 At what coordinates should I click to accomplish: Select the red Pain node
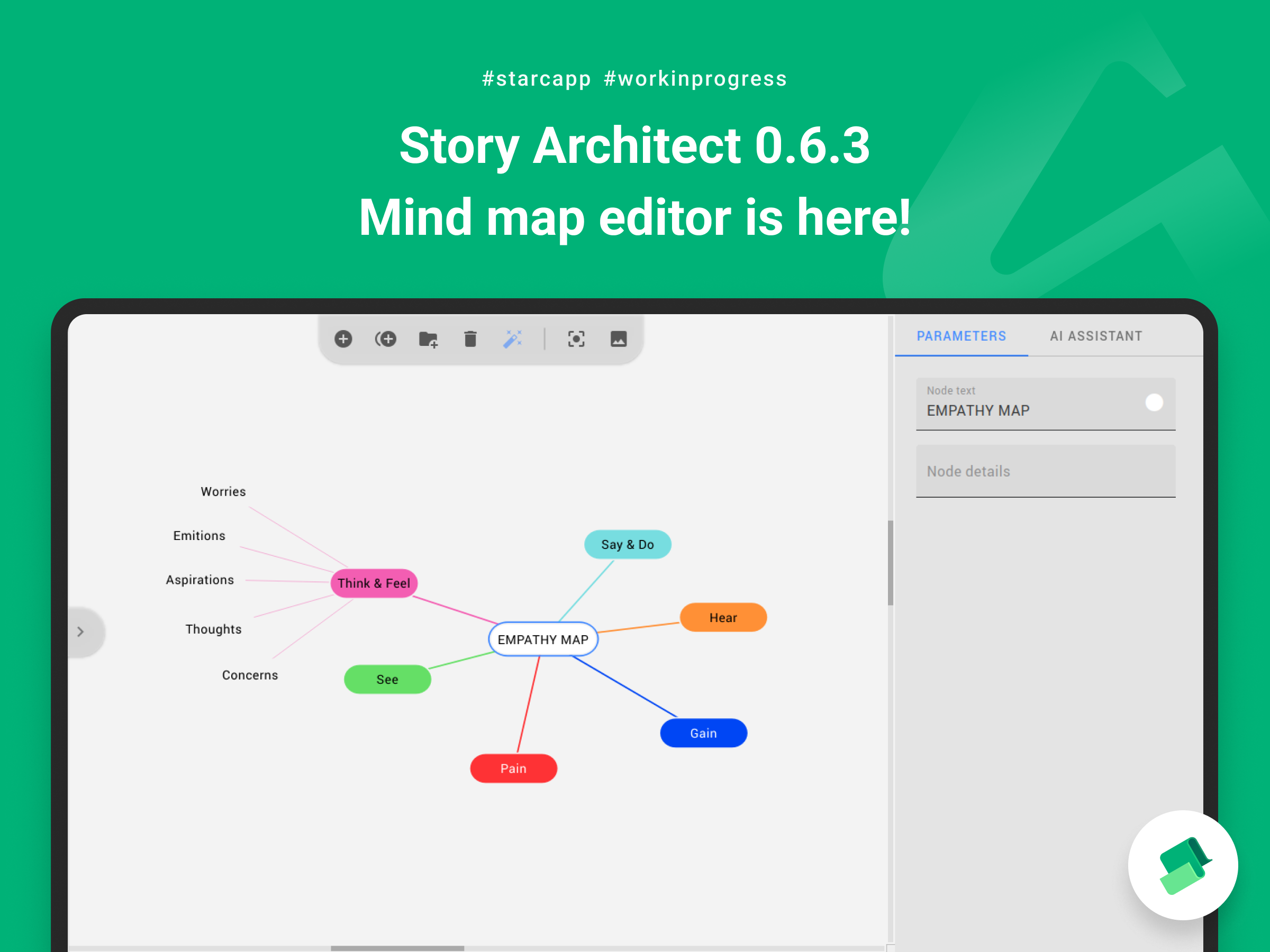pos(513,768)
